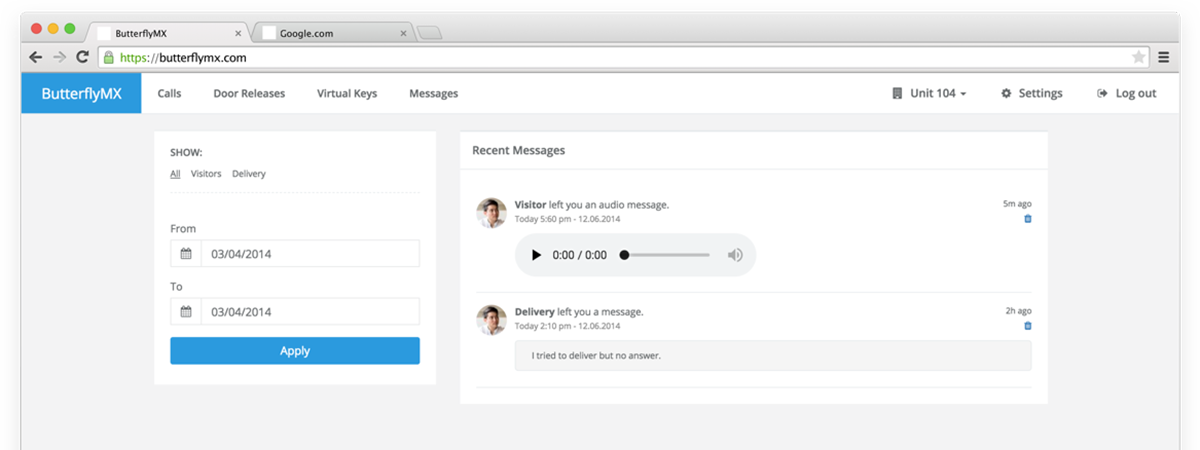Mute the audio with speaker icon
Viewport: 1200px width, 450px height.
[x=735, y=255]
